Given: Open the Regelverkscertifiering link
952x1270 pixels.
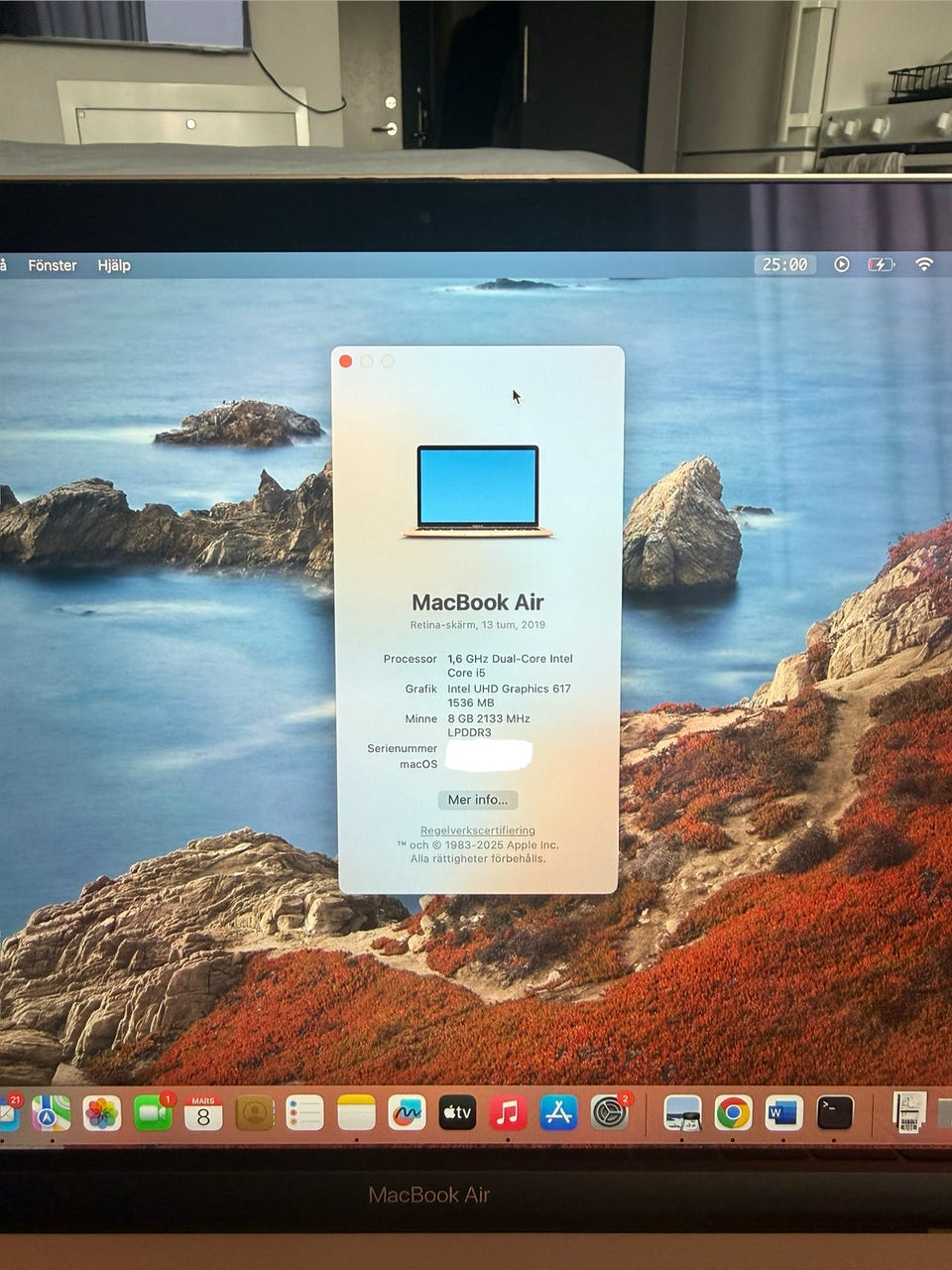Looking at the screenshot, I should [478, 830].
